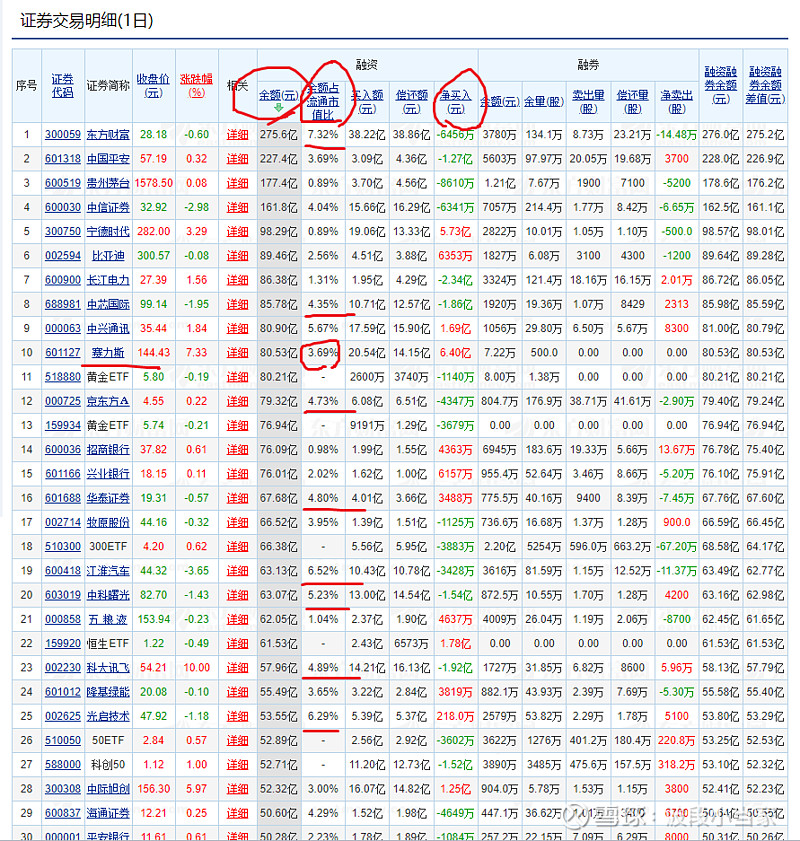Open 招商银行 stock name link
The height and width of the screenshot is (841, 800).
pos(108,449)
